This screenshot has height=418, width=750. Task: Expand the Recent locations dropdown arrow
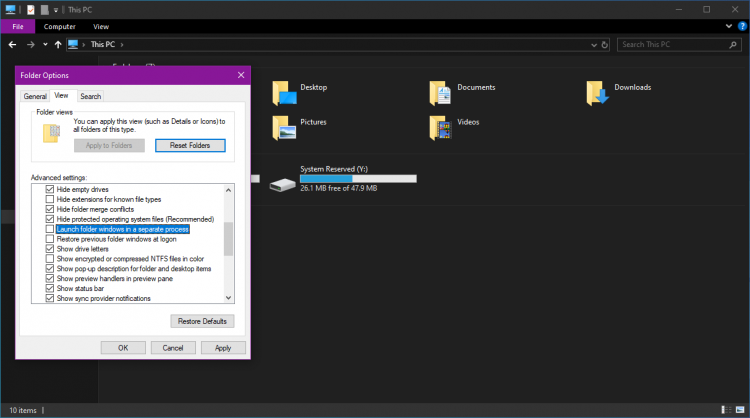pyautogui.click(x=45, y=44)
